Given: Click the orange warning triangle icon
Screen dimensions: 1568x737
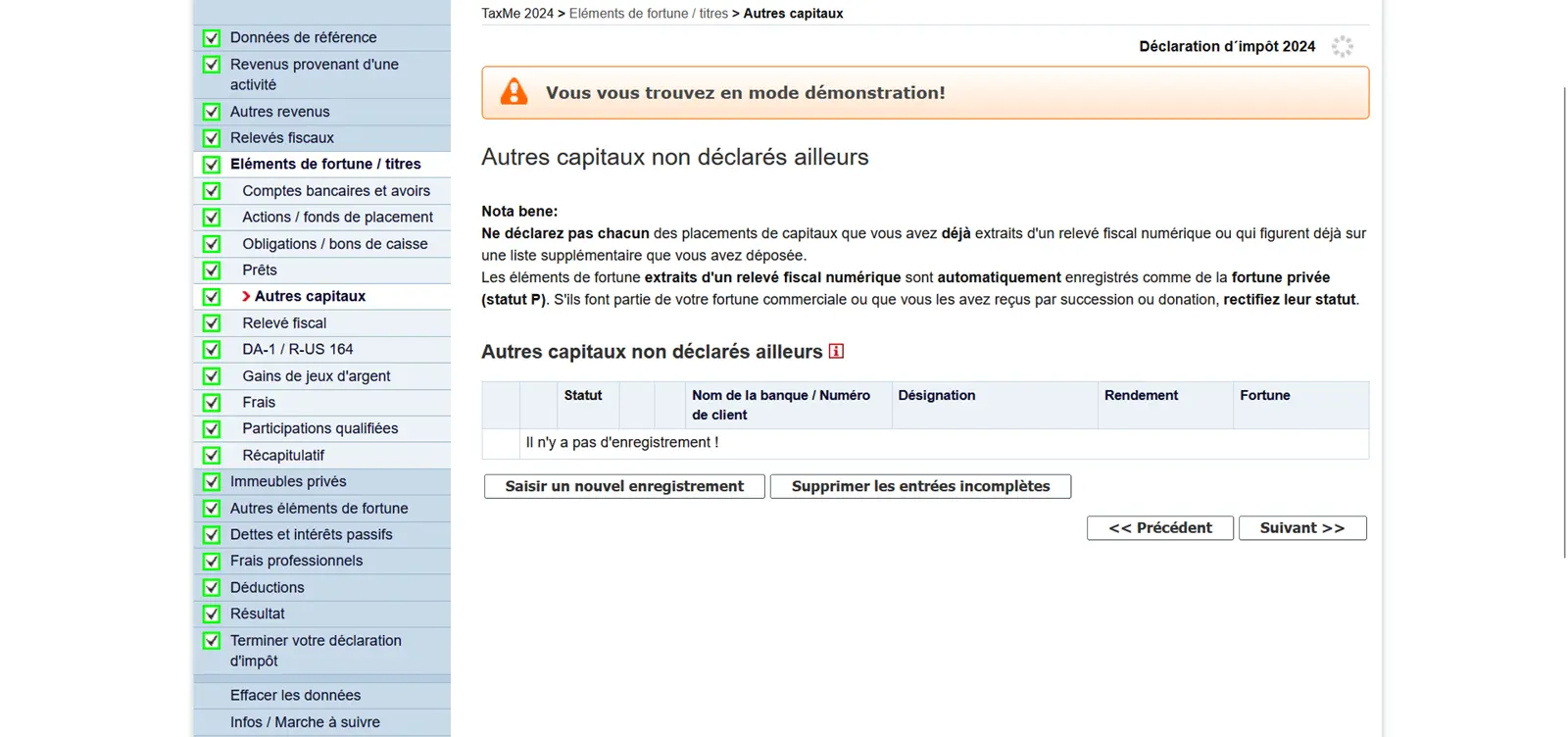Looking at the screenshot, I should click(514, 92).
